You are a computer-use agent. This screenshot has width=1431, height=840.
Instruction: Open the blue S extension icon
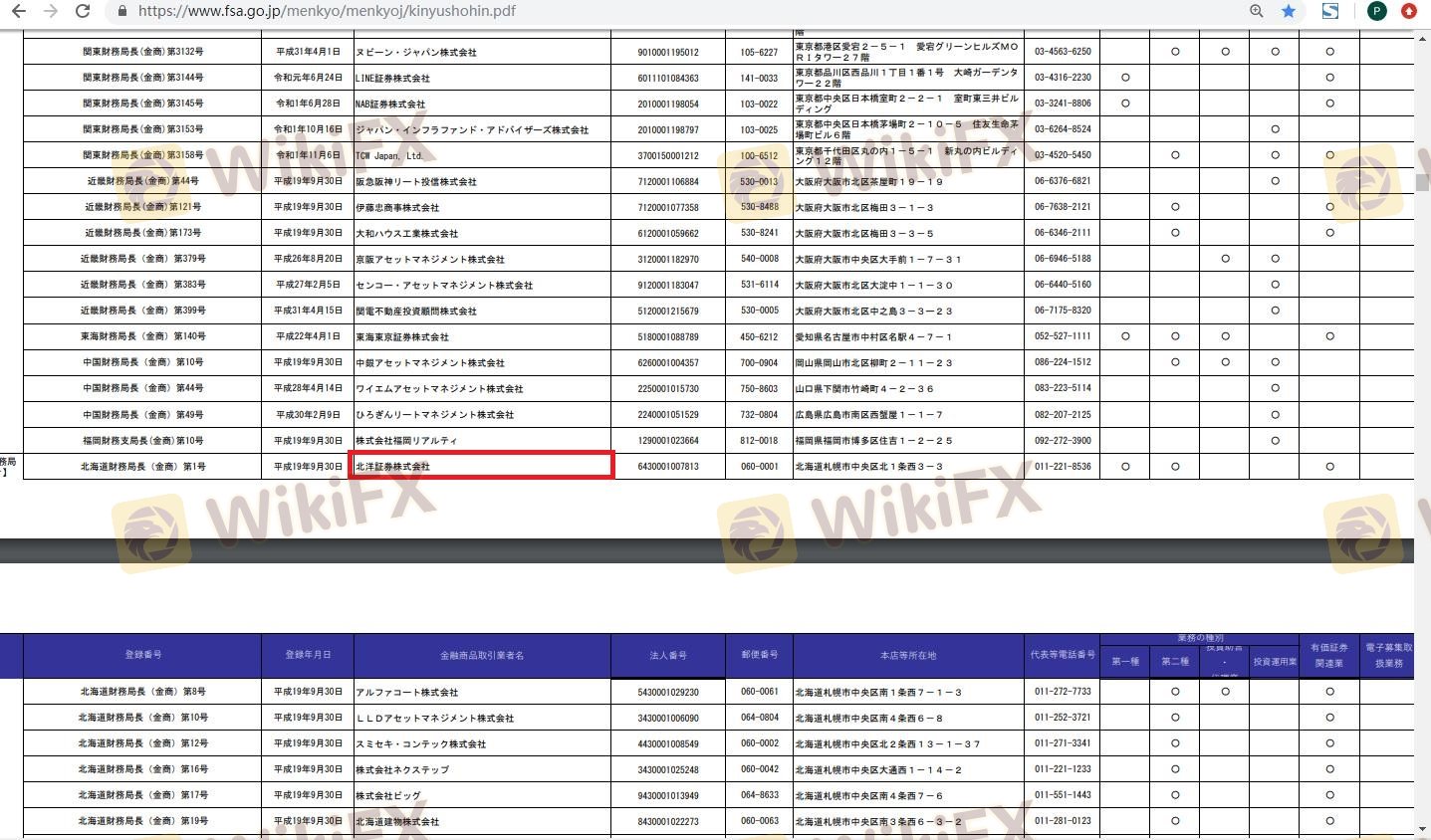pos(1330,11)
